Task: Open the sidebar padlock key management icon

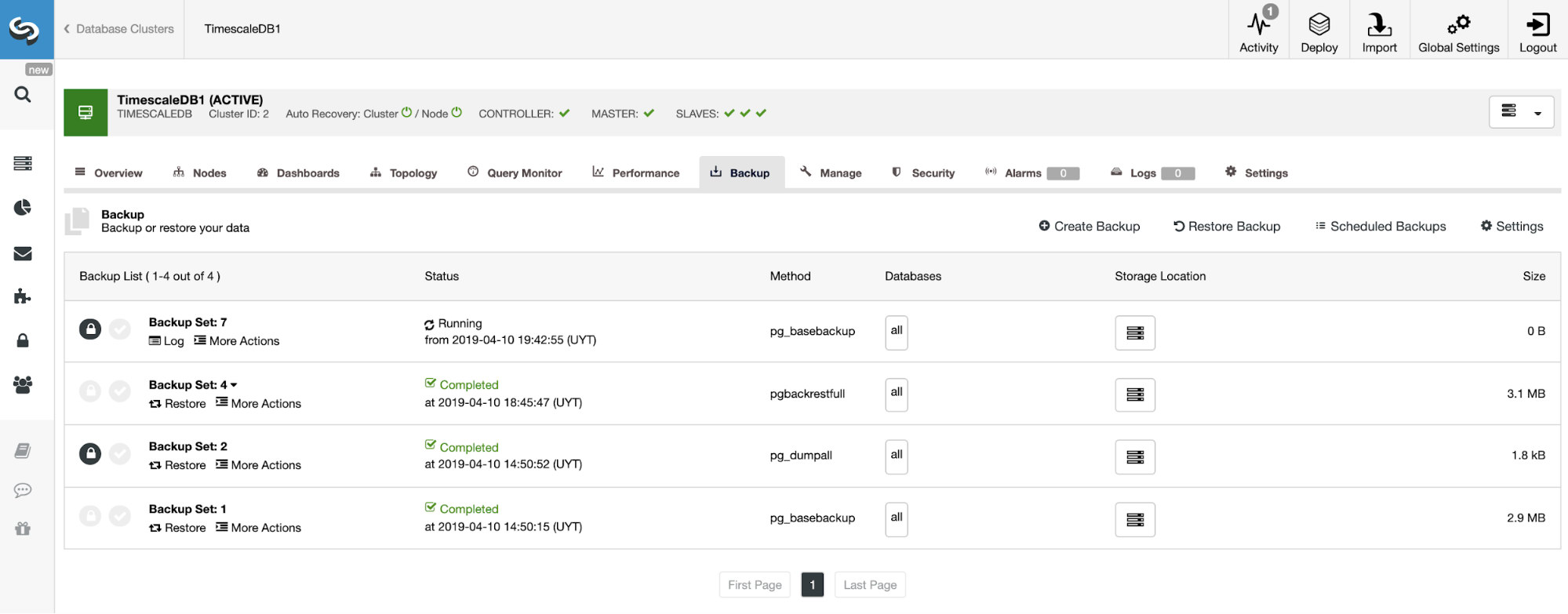Action: click(23, 340)
